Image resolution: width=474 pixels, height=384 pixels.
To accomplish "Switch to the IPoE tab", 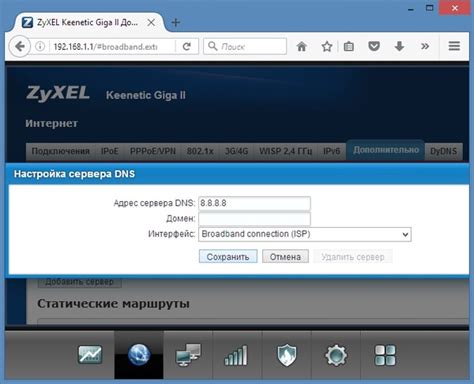I will pyautogui.click(x=110, y=151).
